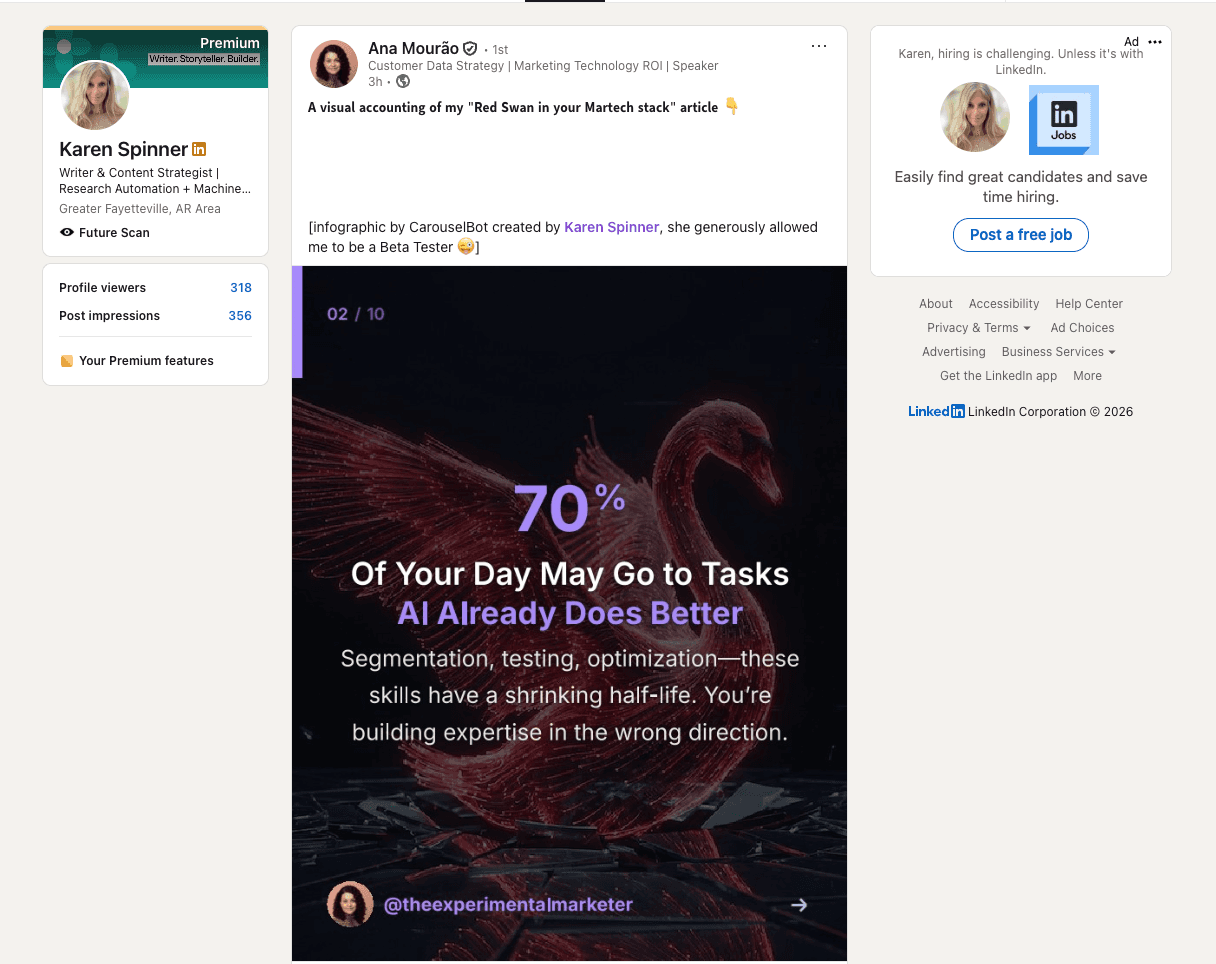View Profile viewers count 318
The image size is (1216, 964).
coord(240,288)
